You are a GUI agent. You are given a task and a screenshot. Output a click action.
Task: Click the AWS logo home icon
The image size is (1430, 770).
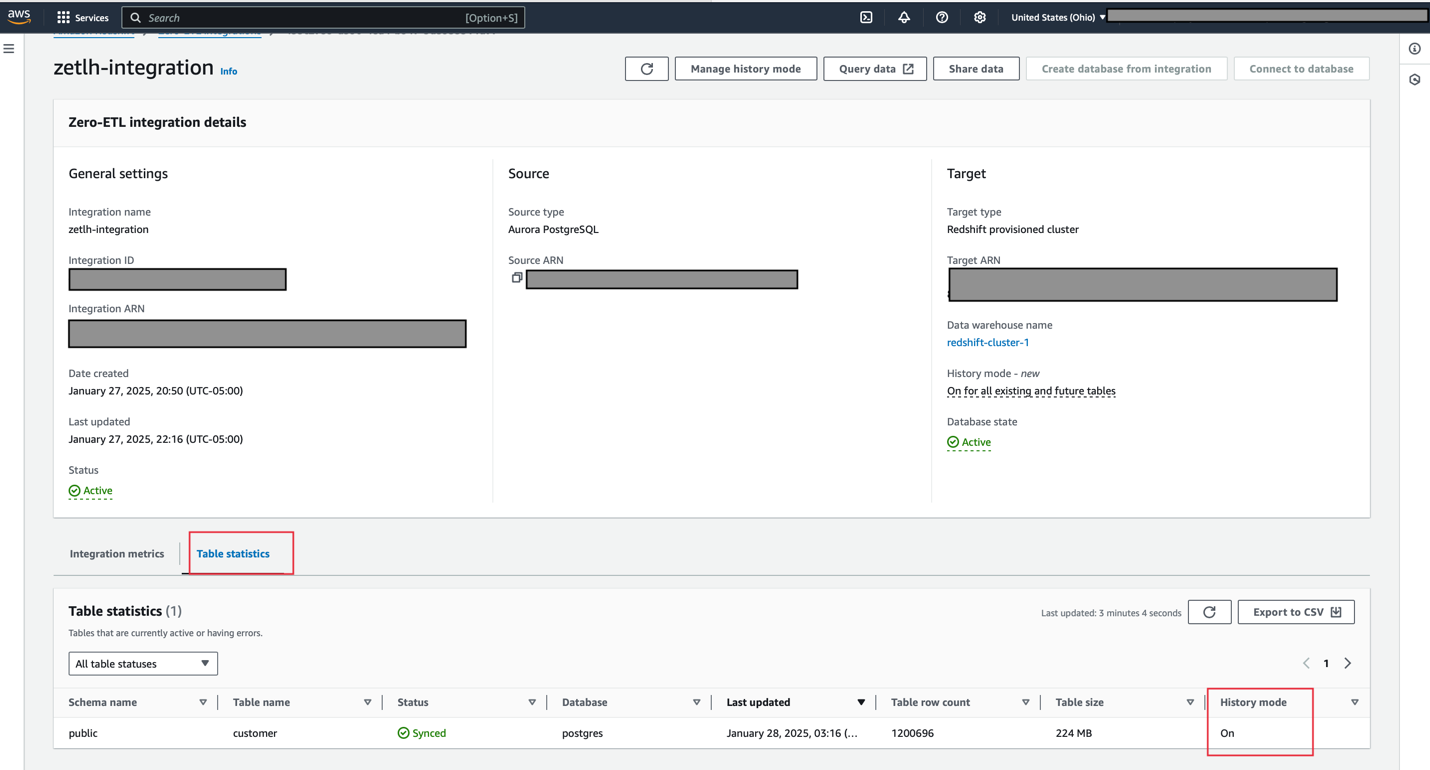(x=19, y=17)
